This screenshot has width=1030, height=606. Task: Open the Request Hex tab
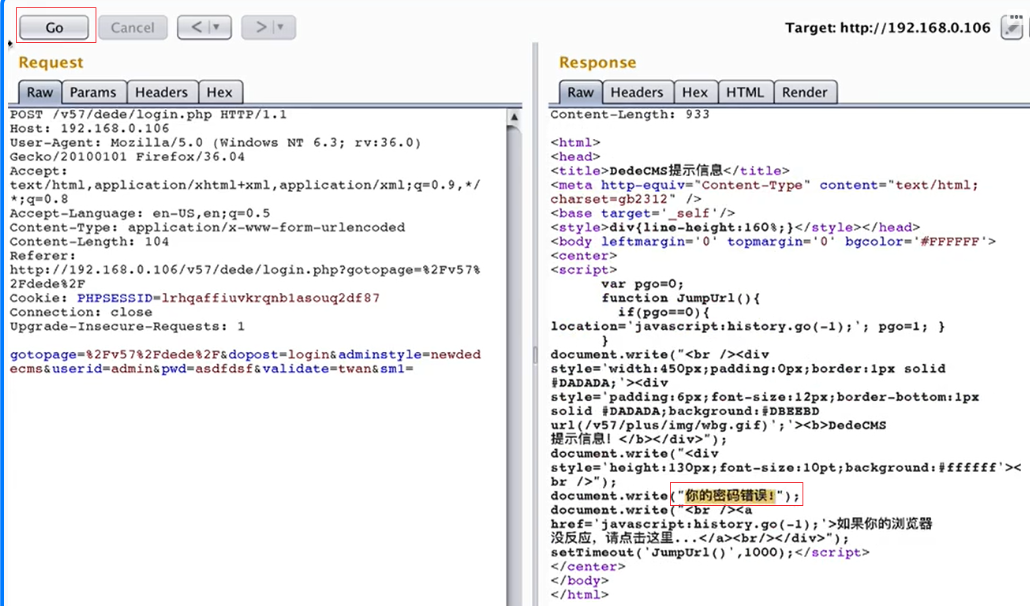pyautogui.click(x=219, y=93)
